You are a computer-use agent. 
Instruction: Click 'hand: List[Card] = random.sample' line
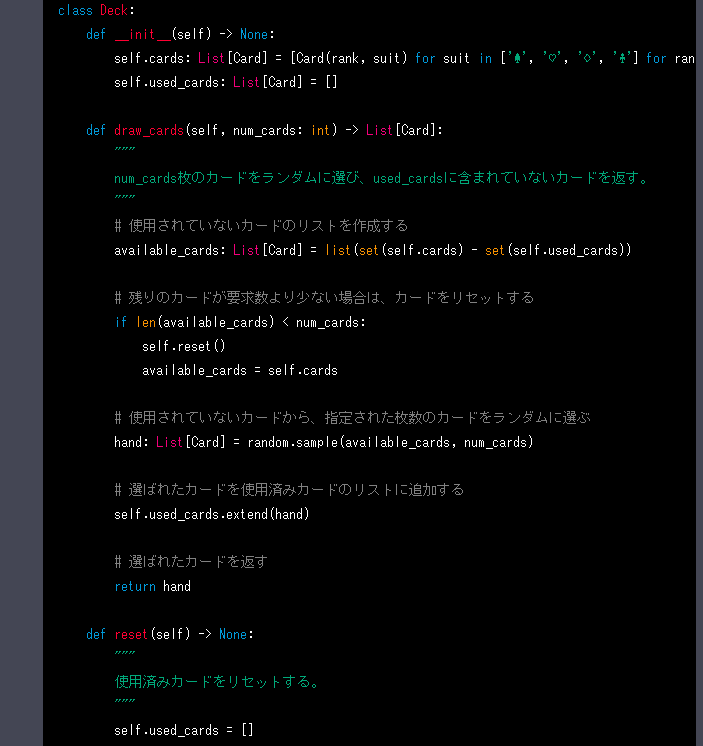pyautogui.click(x=323, y=442)
